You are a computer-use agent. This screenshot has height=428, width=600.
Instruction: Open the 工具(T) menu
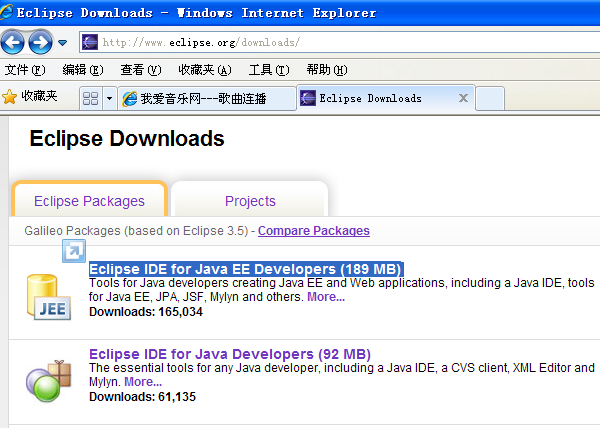point(269,70)
